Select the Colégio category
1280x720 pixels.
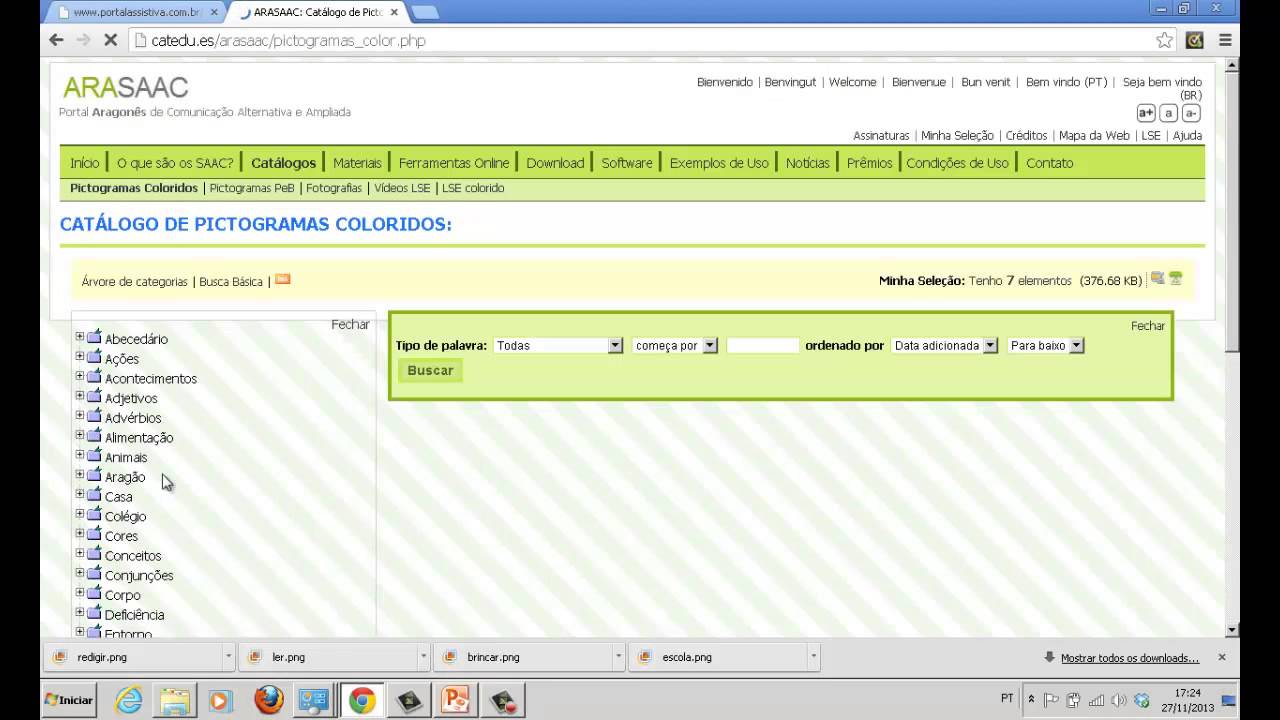coord(125,516)
